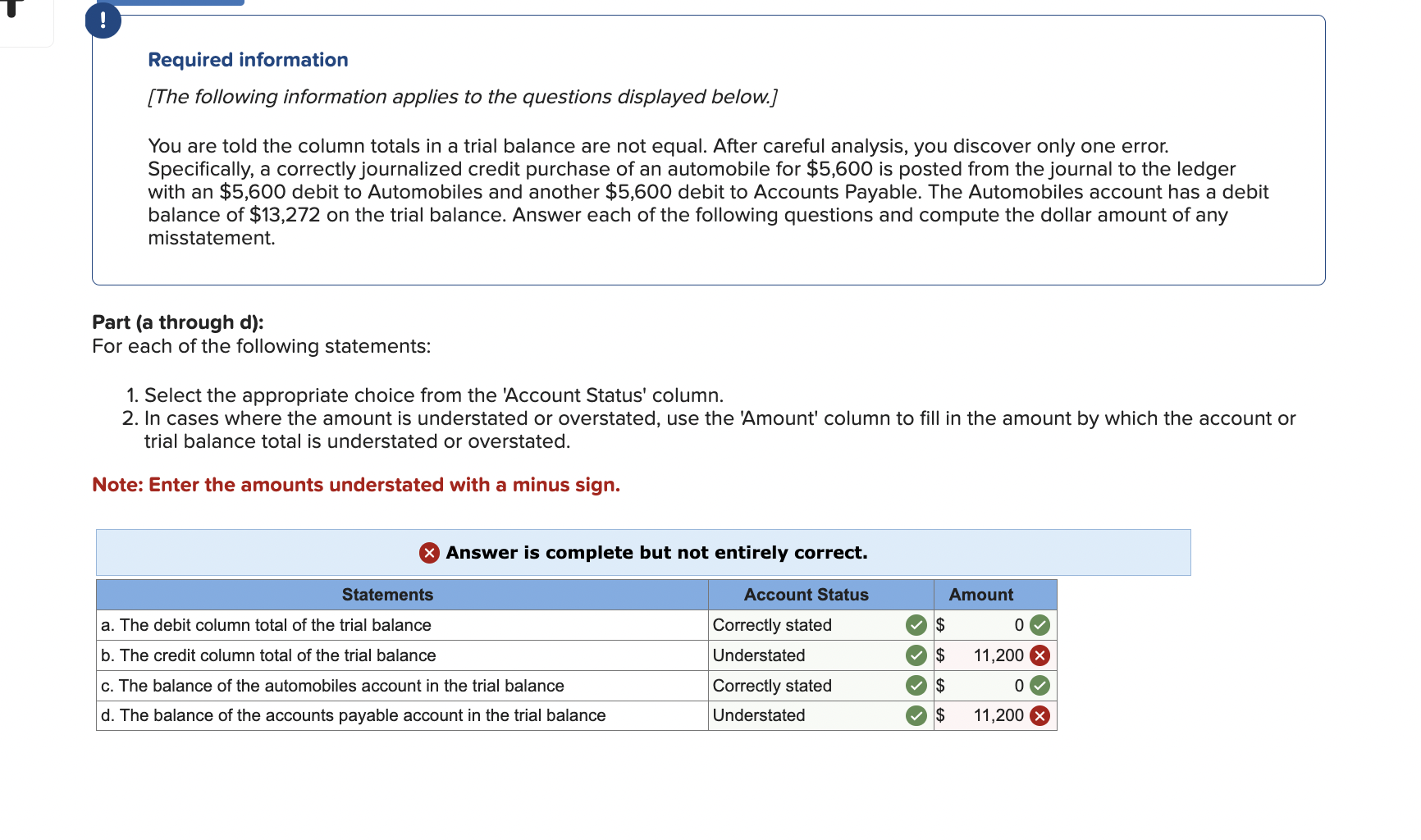Click the green checkmark on the 0 amount for statement a
The image size is (1421, 840).
point(1040,626)
